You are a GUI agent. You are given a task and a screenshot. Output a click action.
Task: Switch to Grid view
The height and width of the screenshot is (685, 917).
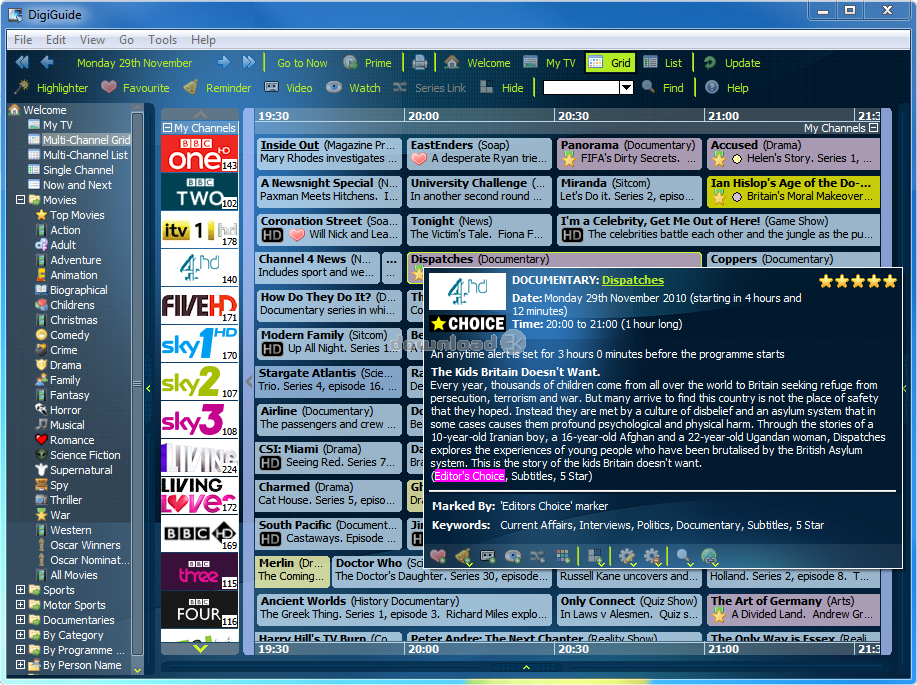[610, 63]
